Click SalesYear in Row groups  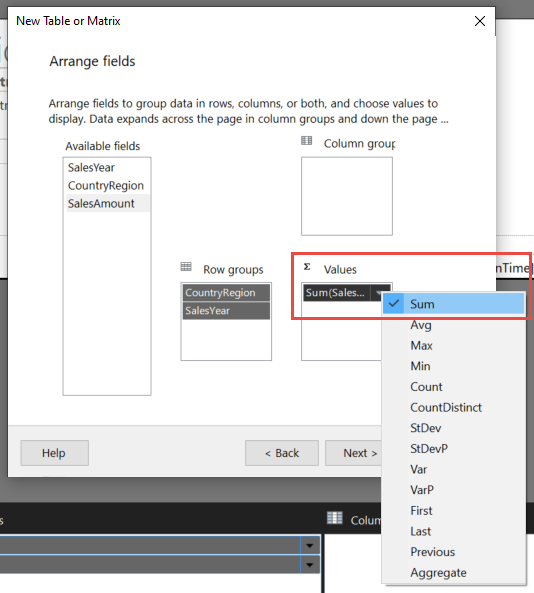coord(226,310)
